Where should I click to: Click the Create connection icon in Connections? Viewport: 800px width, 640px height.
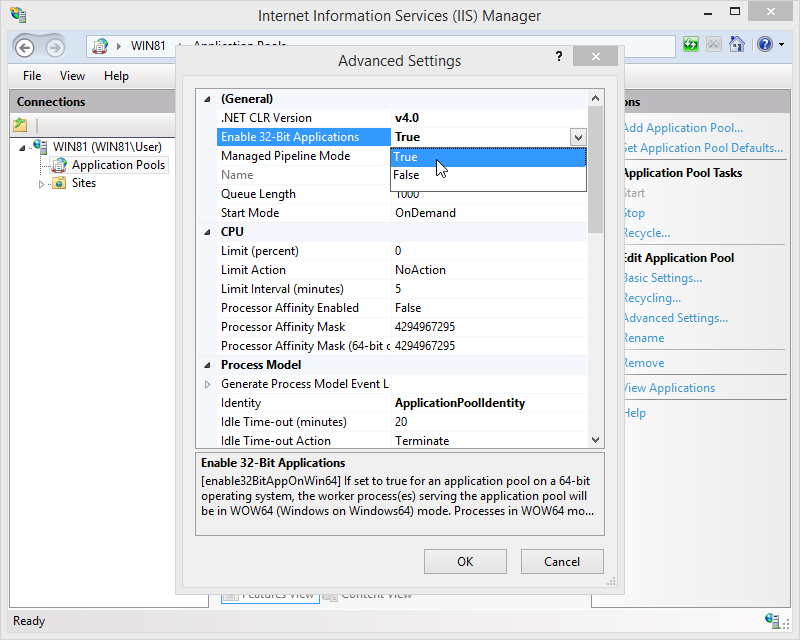[20, 124]
